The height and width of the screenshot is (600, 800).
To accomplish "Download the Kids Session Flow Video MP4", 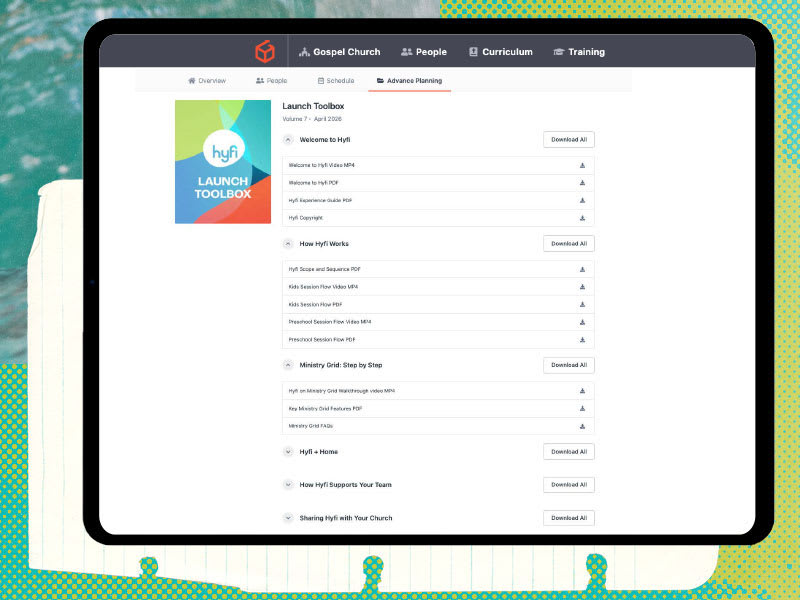I will point(582,287).
